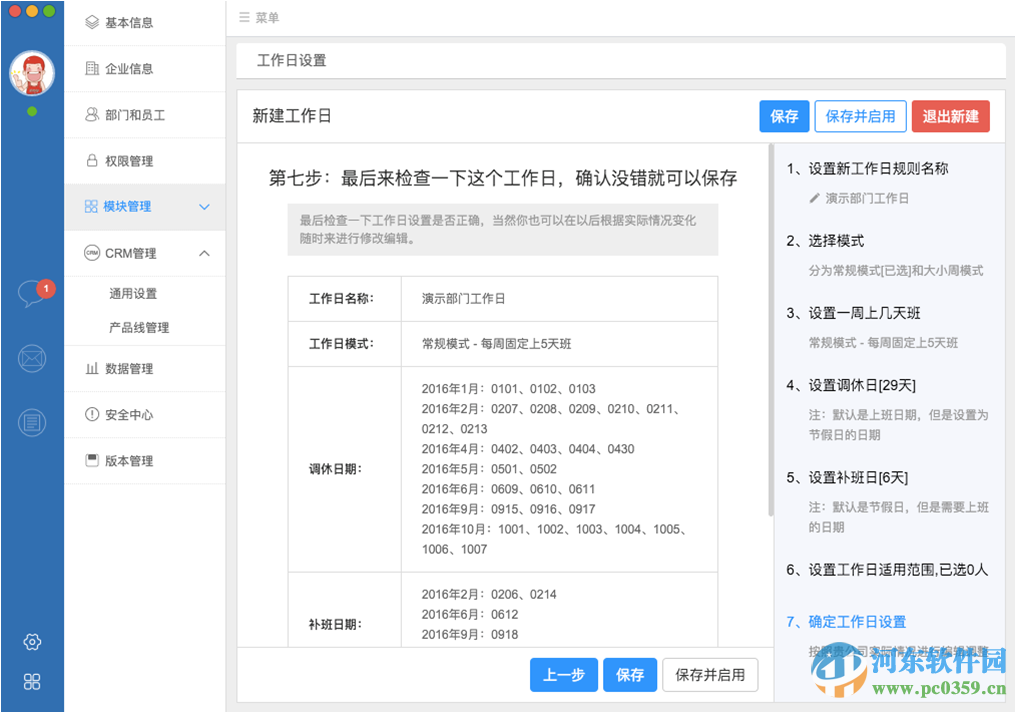This screenshot has width=1016, height=713.
Task: Click the bar chart icon beside 数据管理
Action: 92,368
